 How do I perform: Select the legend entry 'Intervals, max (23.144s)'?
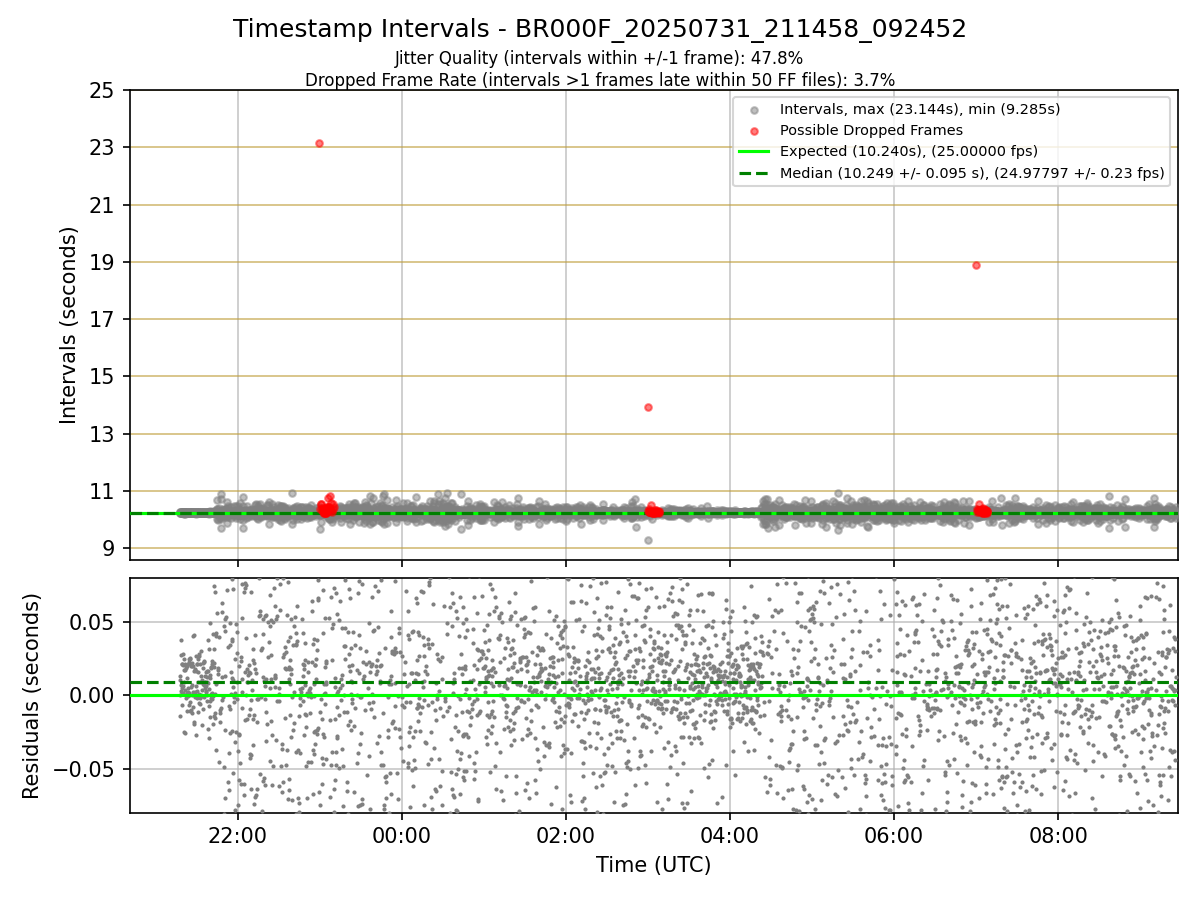(920, 109)
